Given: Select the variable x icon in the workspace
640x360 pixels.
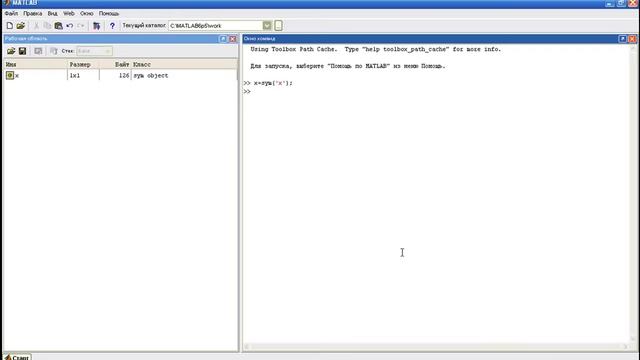Looking at the screenshot, I should pyautogui.click(x=10, y=75).
